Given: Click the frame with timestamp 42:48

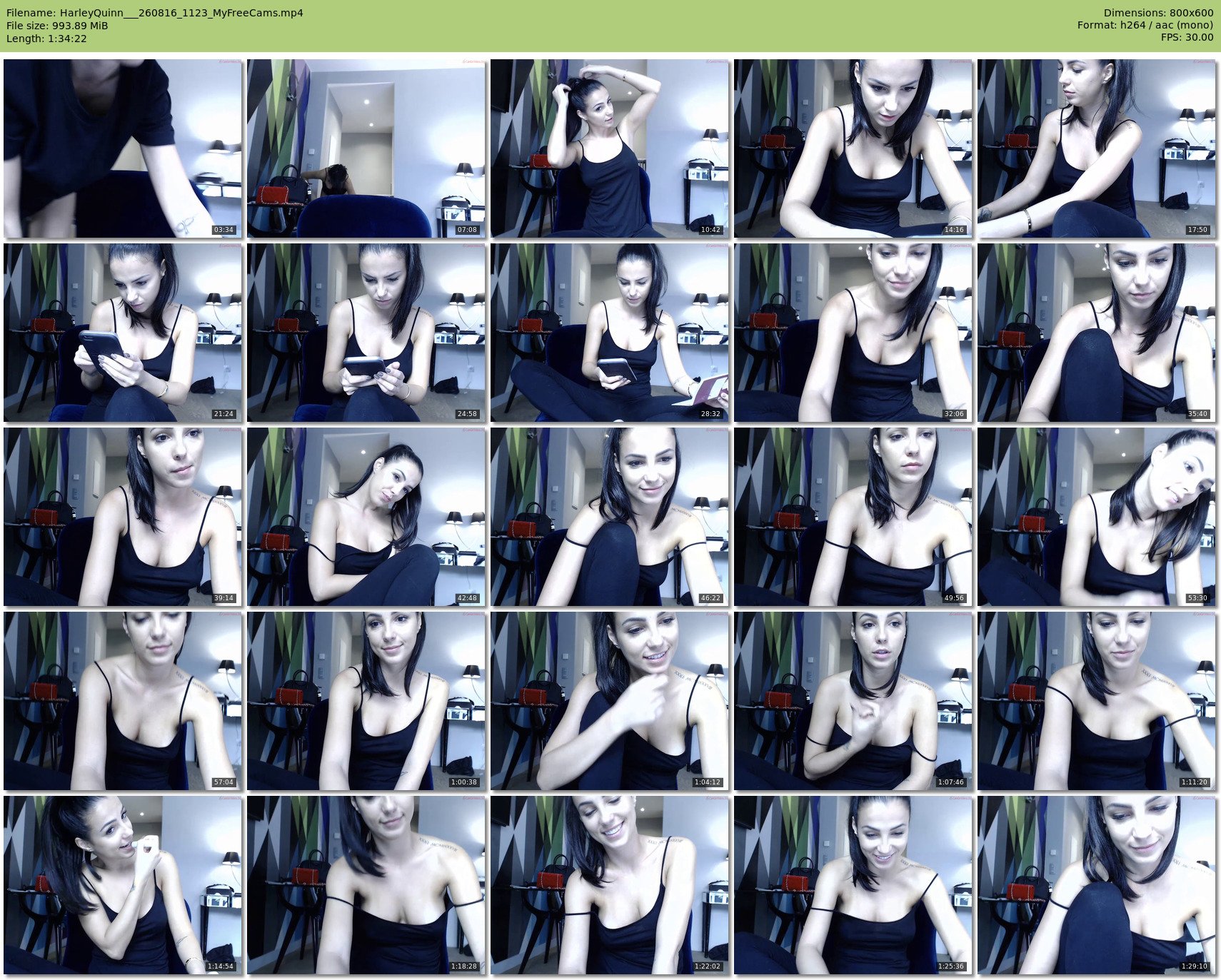Looking at the screenshot, I should pos(366,517).
